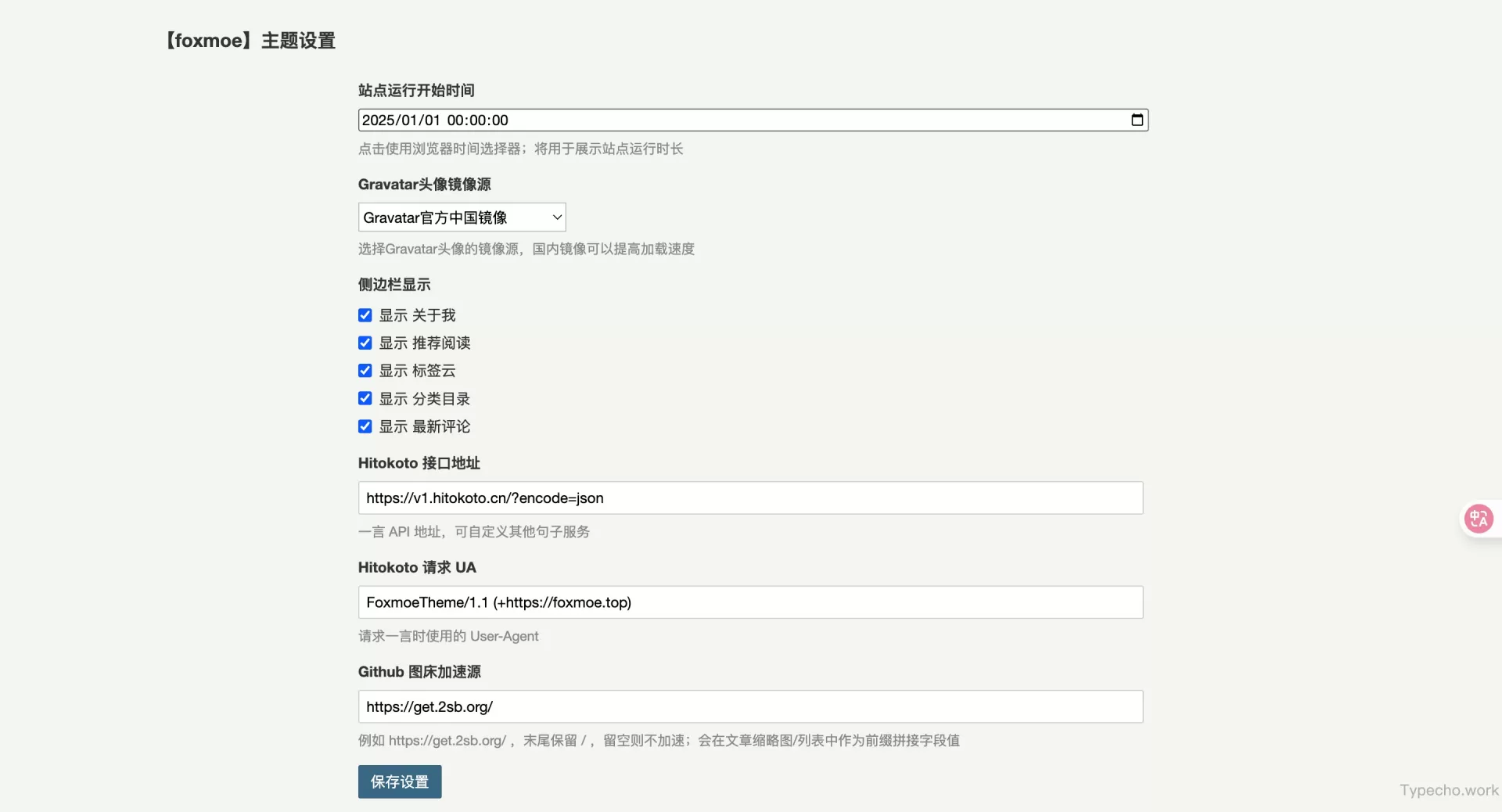Uncheck 显示 关于我 option
The image size is (1502, 812).
tap(365, 314)
